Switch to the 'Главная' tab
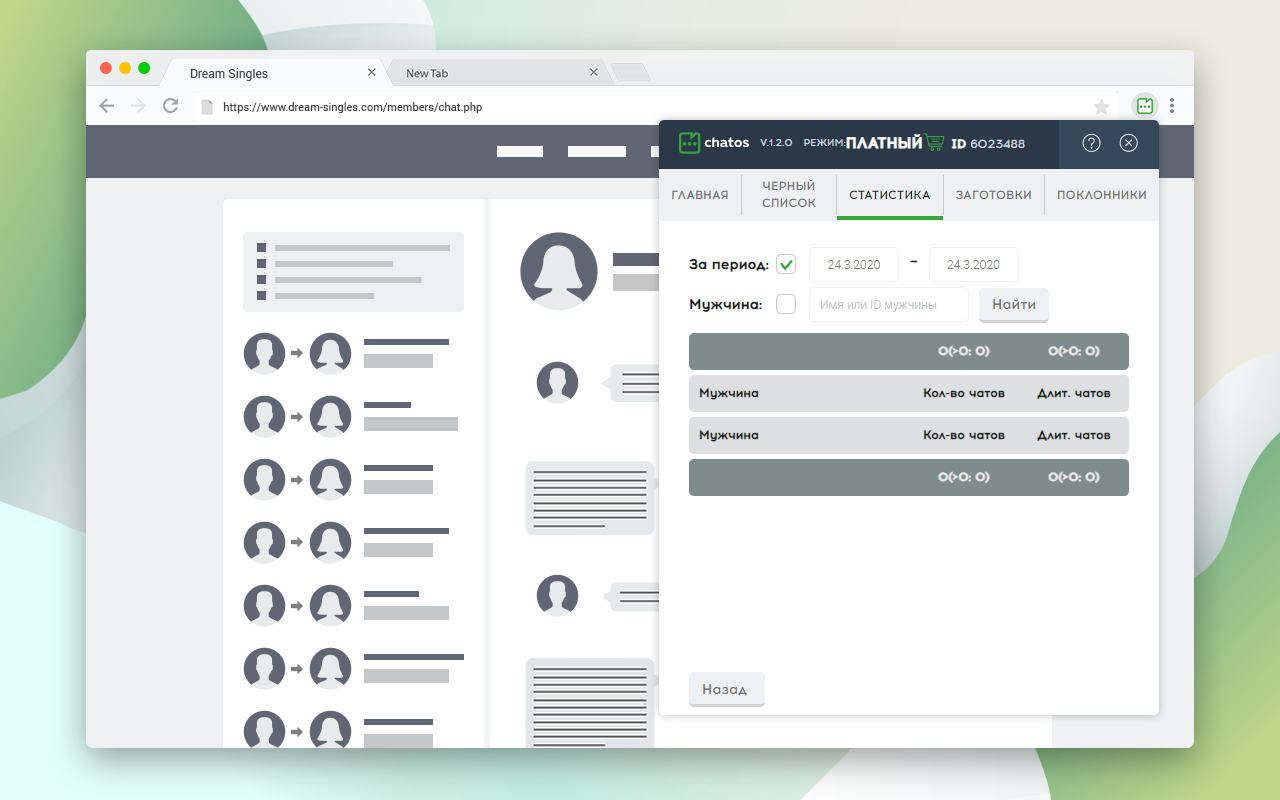The height and width of the screenshot is (800, 1280). pos(699,195)
